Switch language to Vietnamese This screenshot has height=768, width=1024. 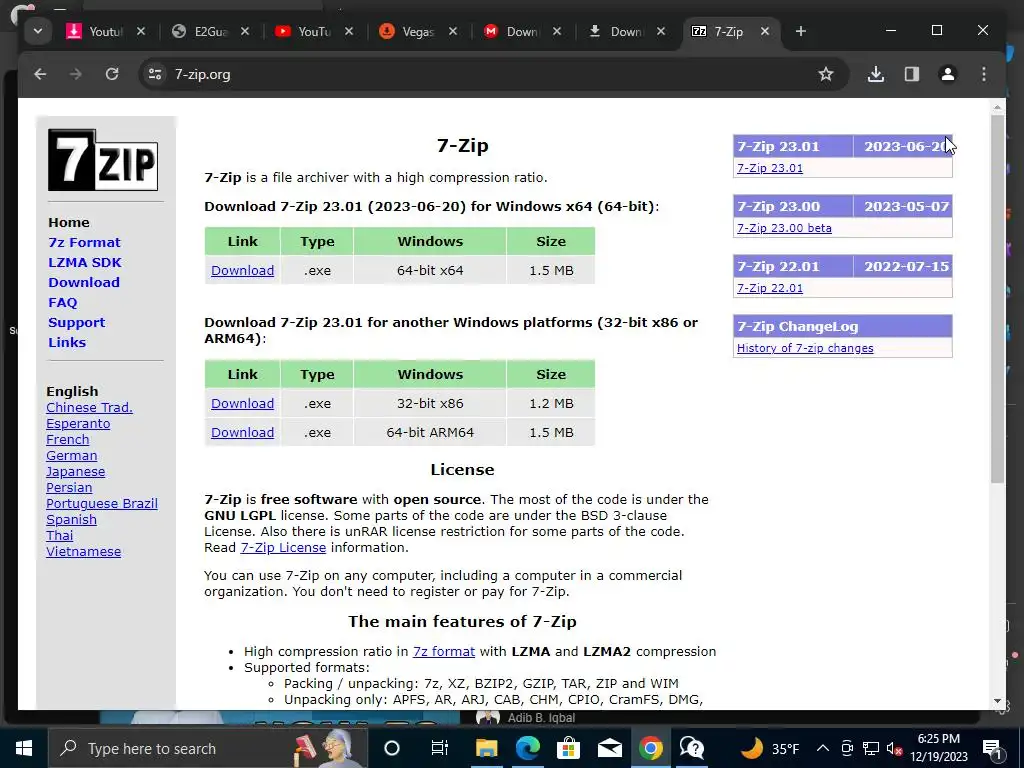[84, 552]
